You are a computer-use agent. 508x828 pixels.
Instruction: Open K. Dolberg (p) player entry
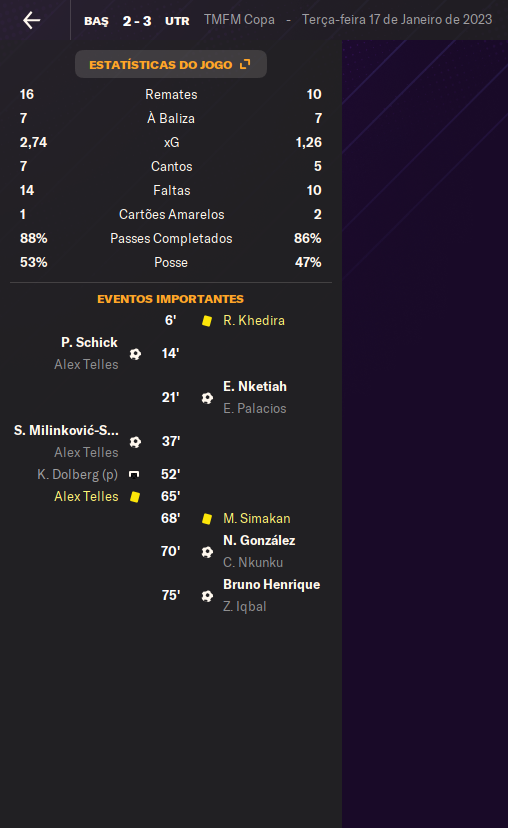click(x=78, y=474)
